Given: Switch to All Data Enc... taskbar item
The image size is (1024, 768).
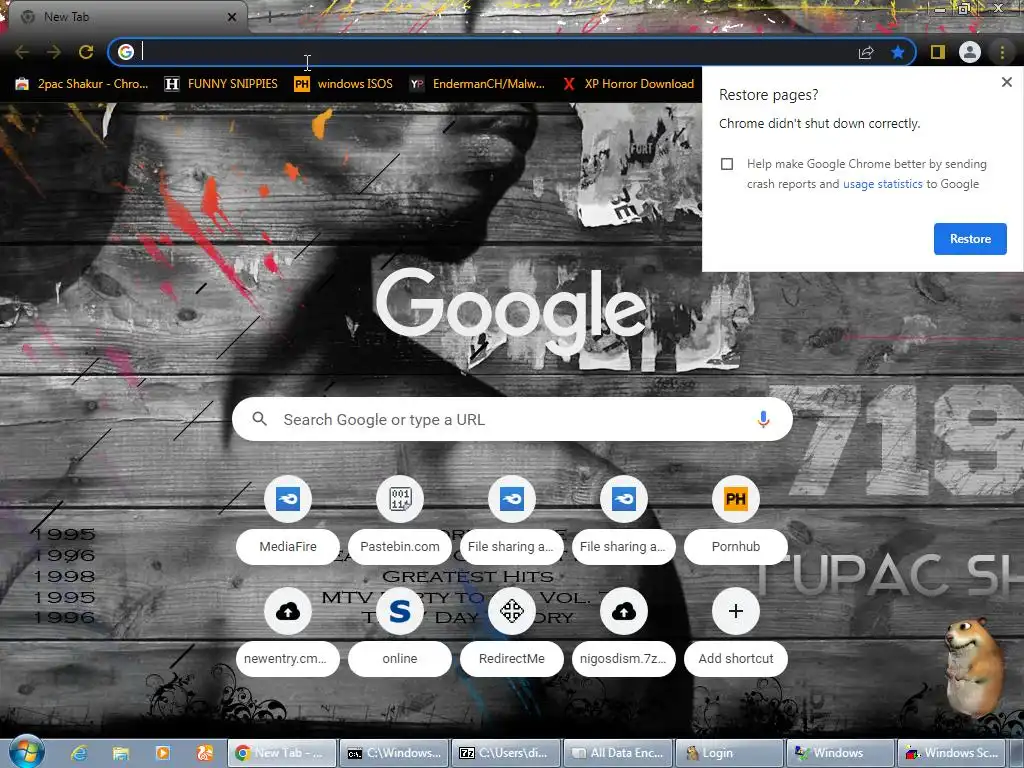Looking at the screenshot, I should [618, 753].
